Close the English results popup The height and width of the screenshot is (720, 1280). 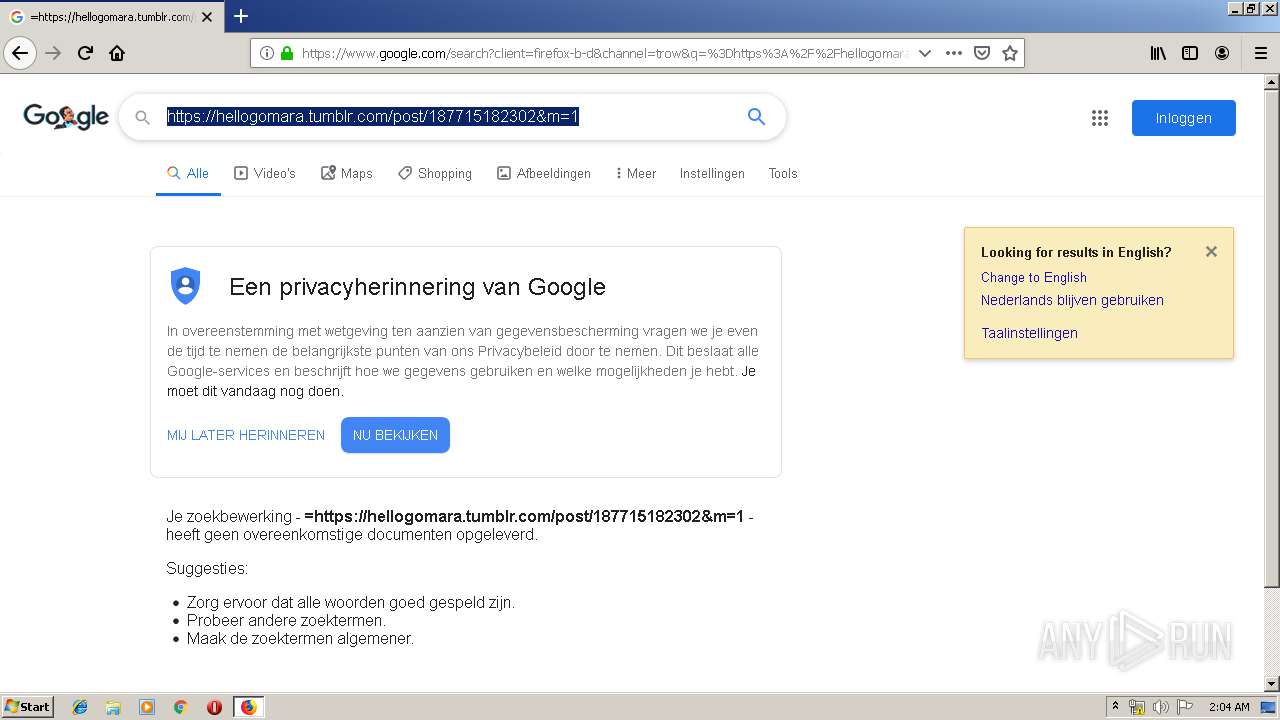(x=1211, y=252)
